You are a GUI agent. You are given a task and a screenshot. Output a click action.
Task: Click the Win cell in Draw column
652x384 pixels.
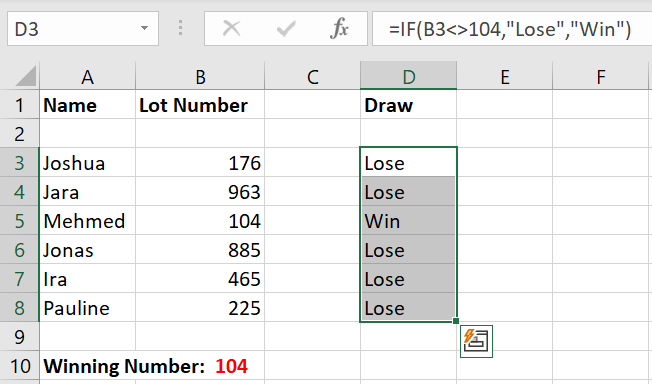coord(408,220)
